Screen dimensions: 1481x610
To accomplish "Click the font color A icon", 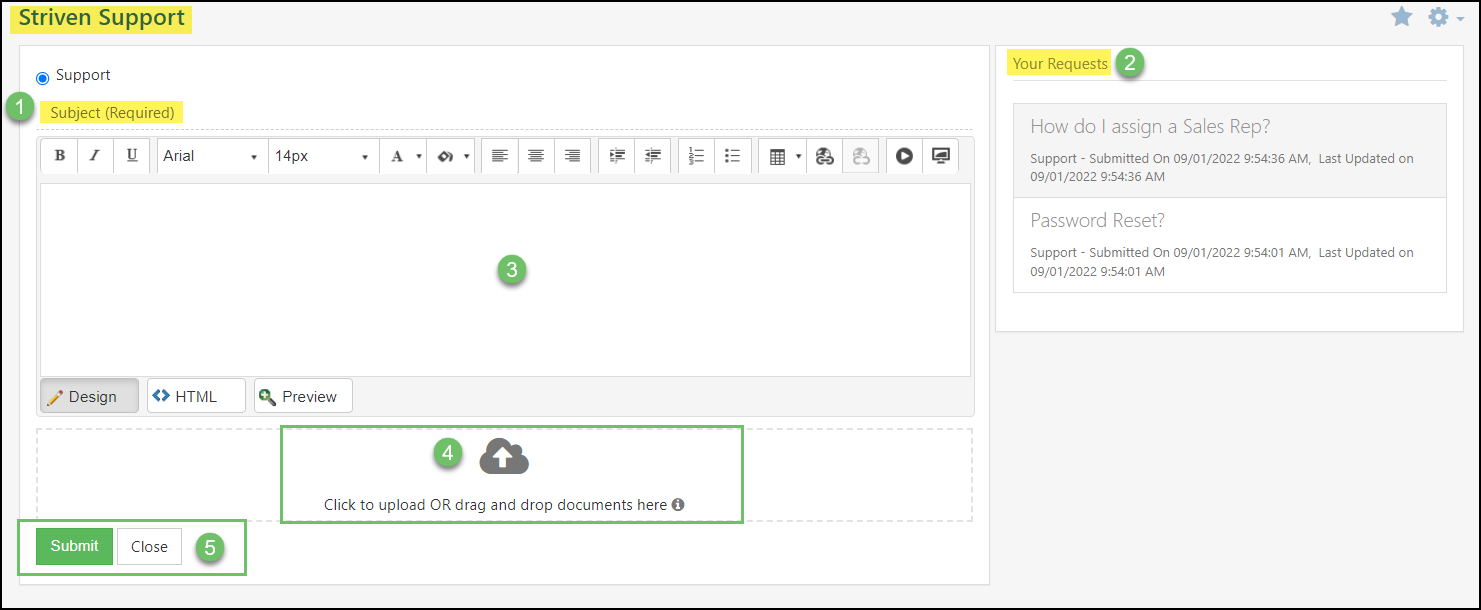I will 397,156.
